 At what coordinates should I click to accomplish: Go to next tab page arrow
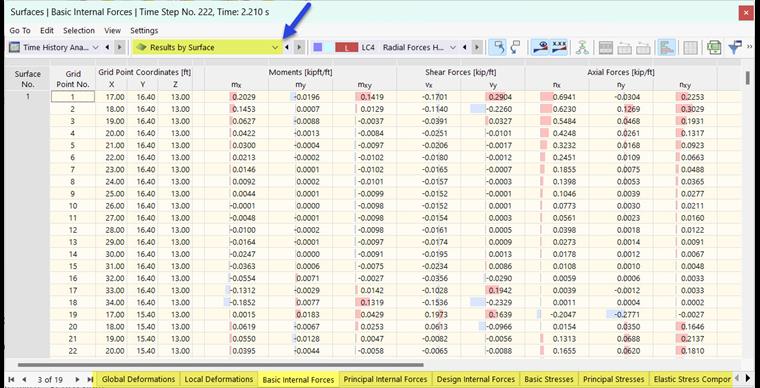(x=77, y=379)
